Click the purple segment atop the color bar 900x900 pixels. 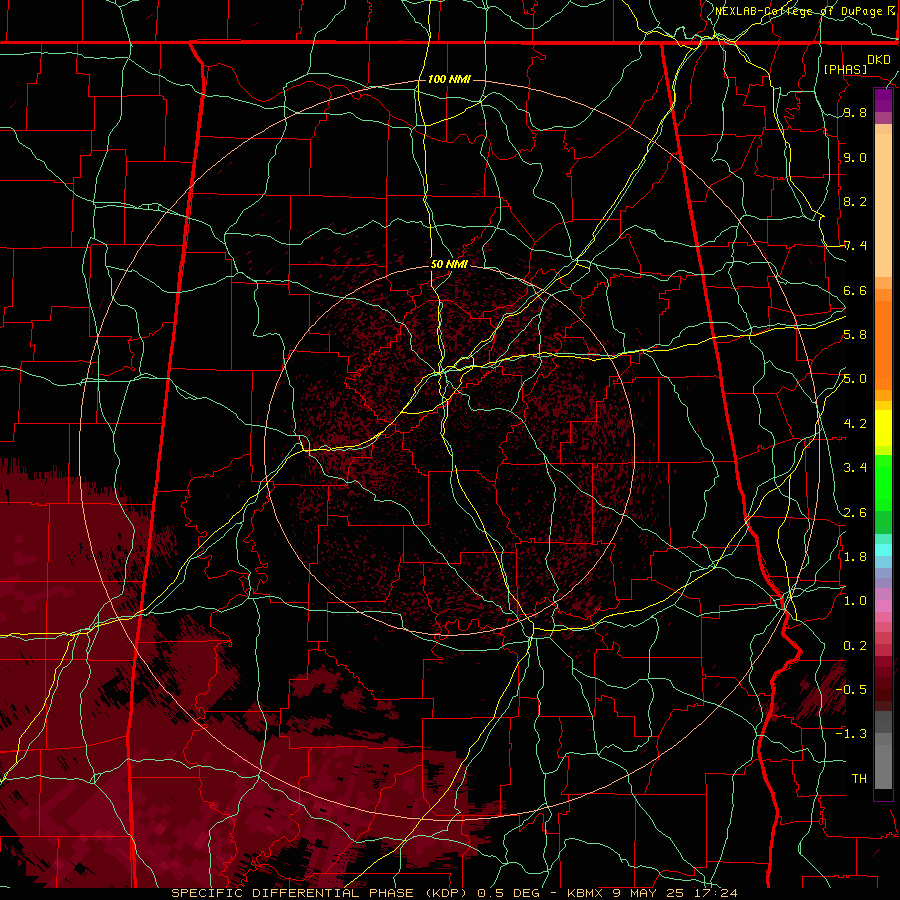pyautogui.click(x=883, y=100)
